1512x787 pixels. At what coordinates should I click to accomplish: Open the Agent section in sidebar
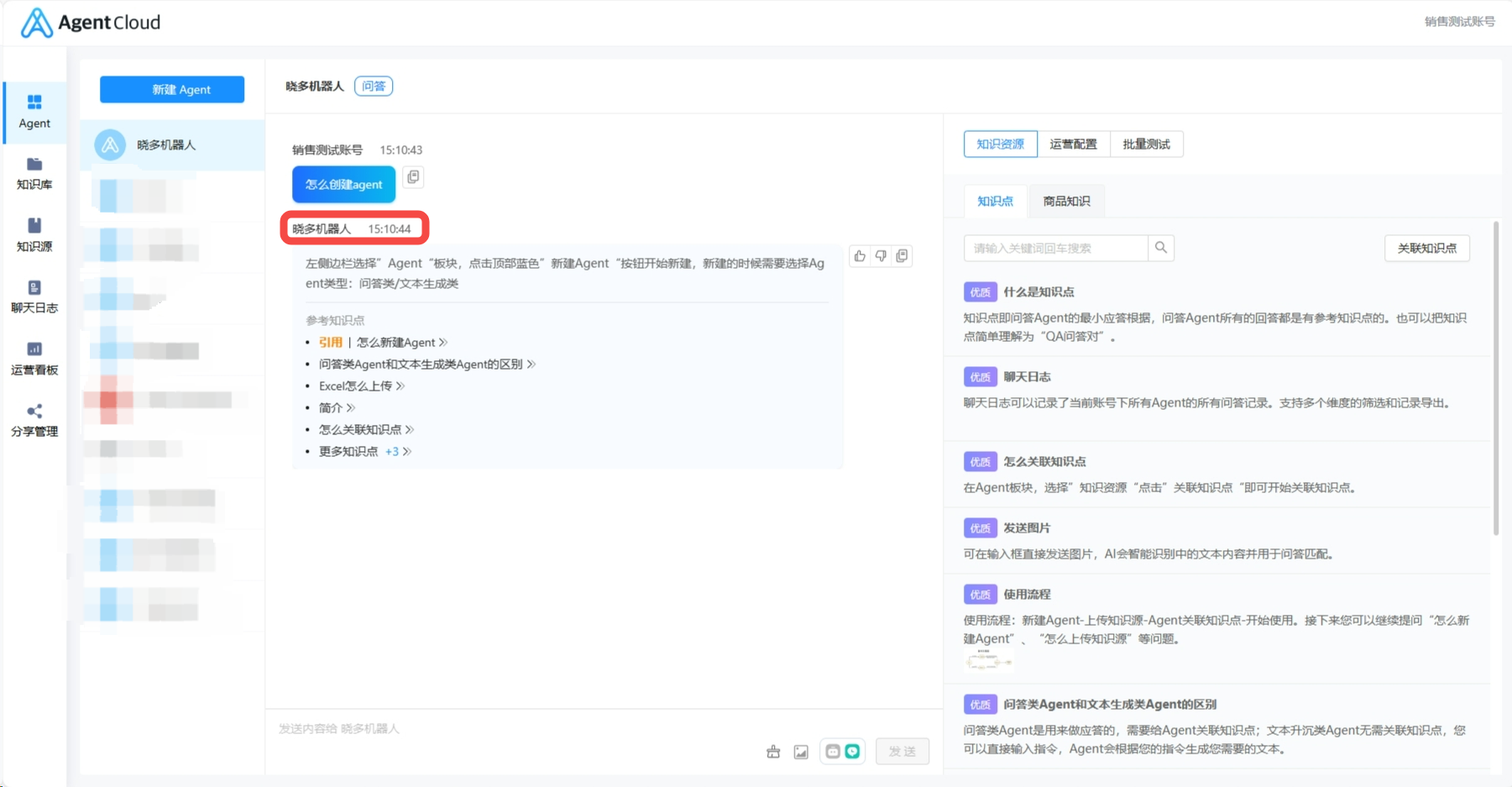pos(34,113)
